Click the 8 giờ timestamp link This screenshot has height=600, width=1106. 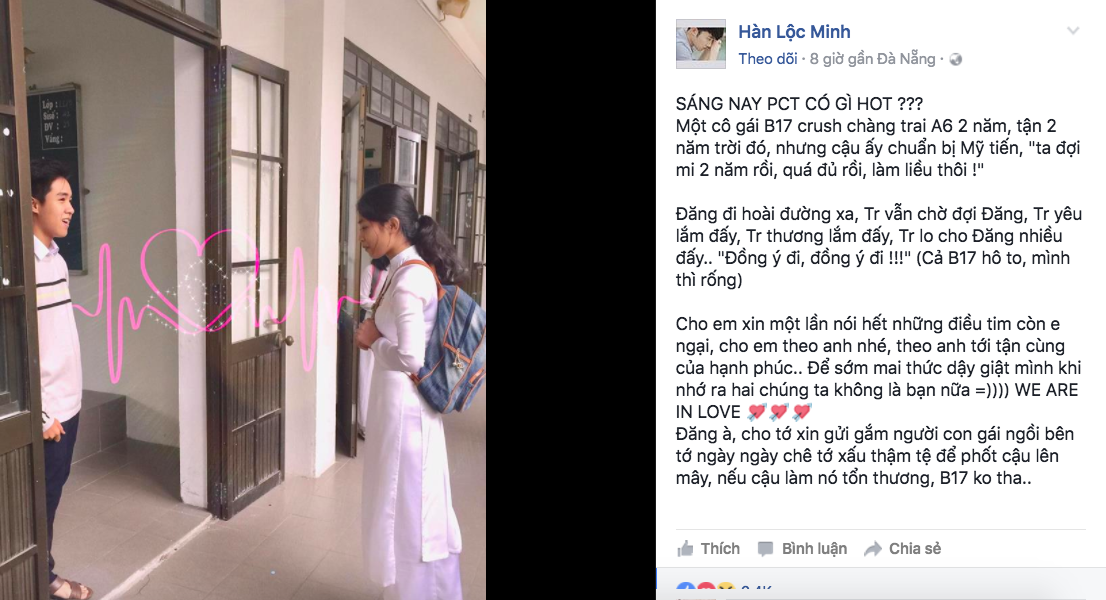point(827,59)
